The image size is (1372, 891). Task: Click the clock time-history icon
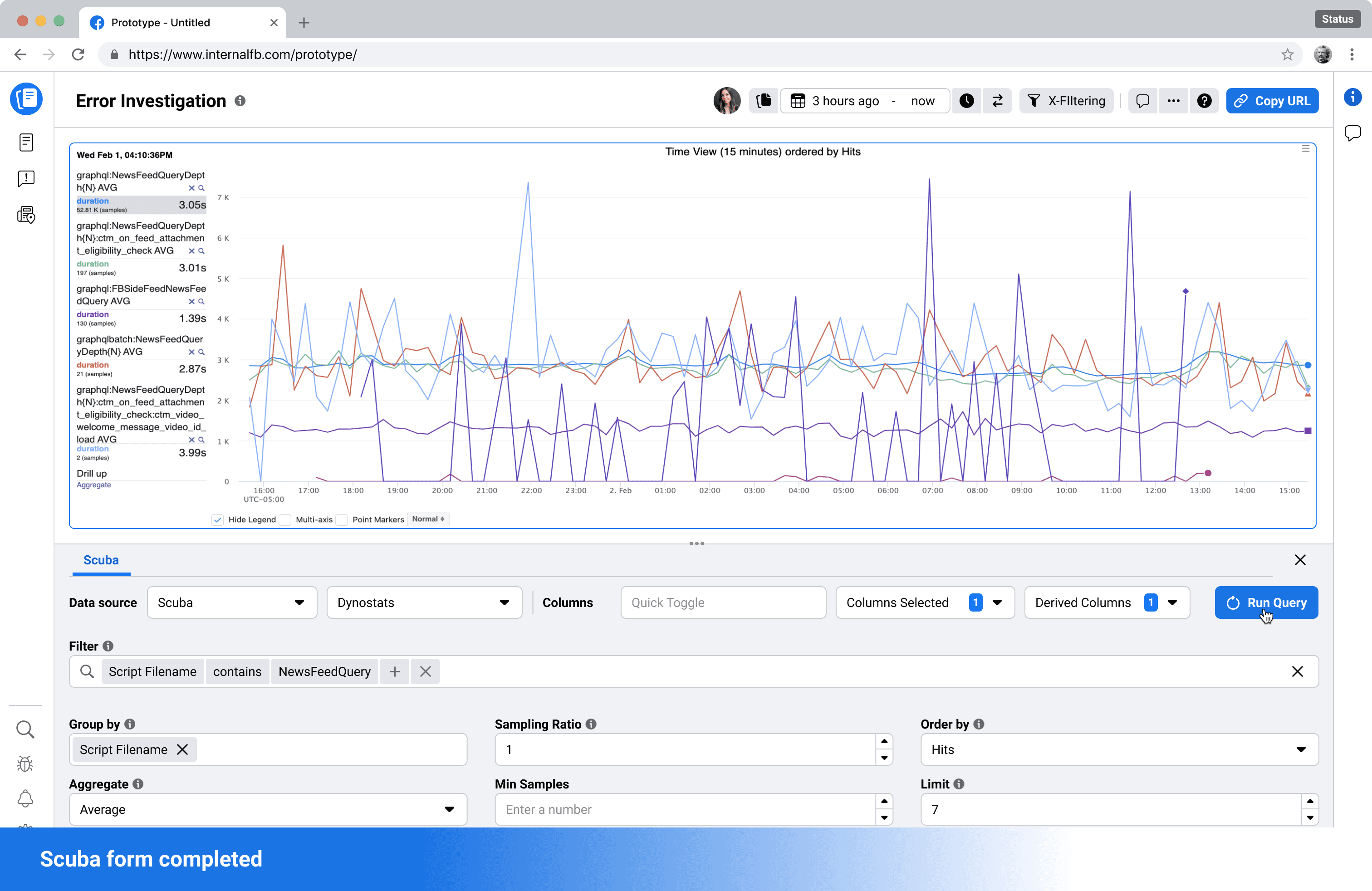tap(966, 101)
